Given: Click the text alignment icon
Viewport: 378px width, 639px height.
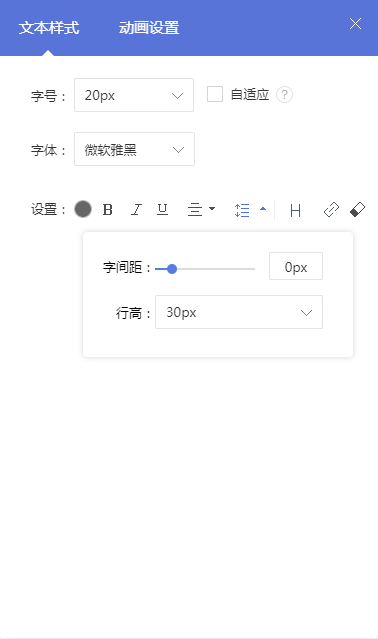Looking at the screenshot, I should 195,210.
